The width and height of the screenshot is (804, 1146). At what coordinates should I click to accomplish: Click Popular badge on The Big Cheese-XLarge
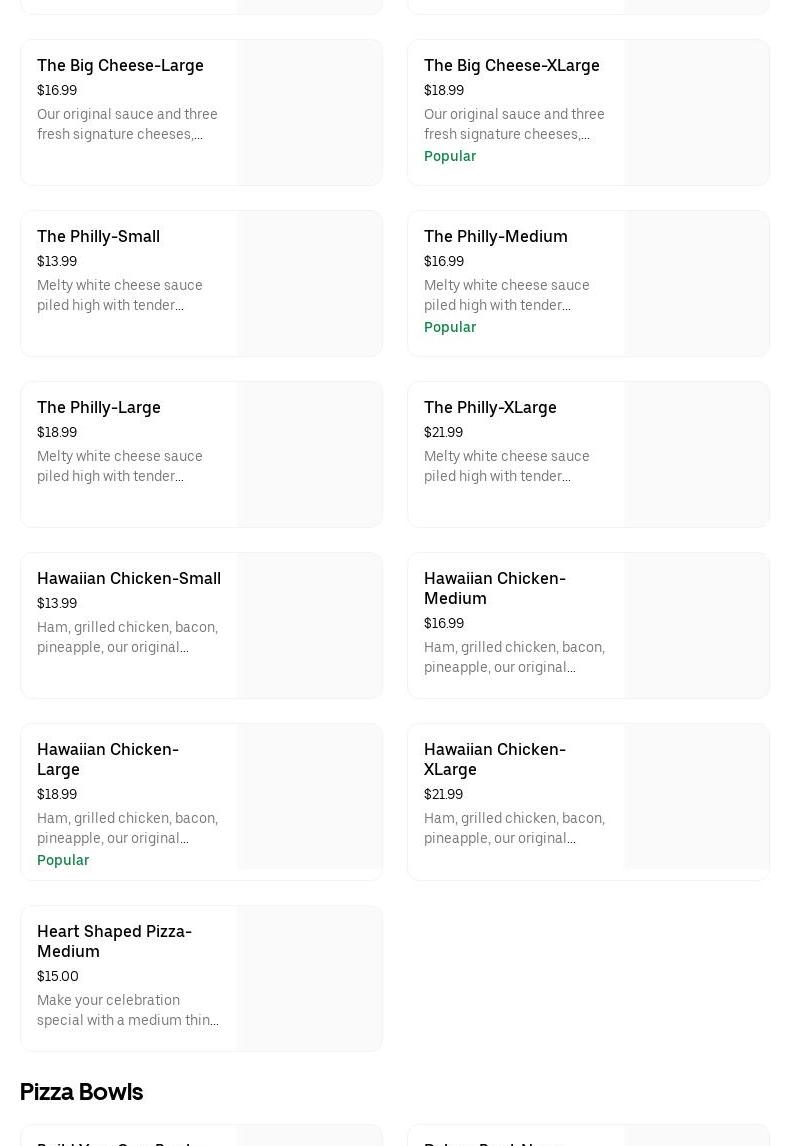(450, 157)
